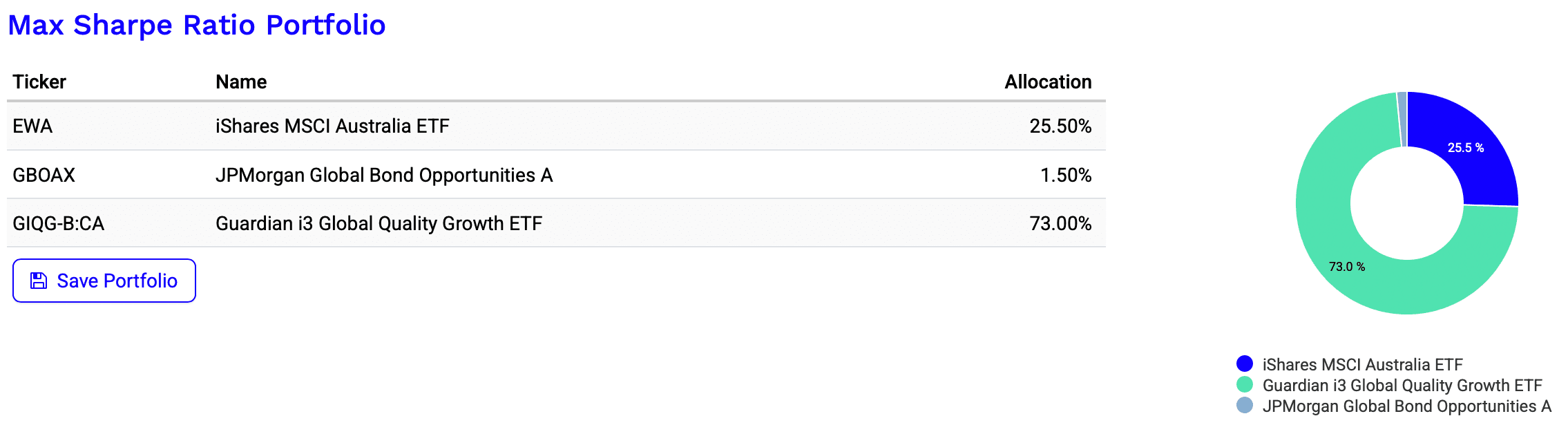Click iShares MSCI Australia ETF name in table

332,126
